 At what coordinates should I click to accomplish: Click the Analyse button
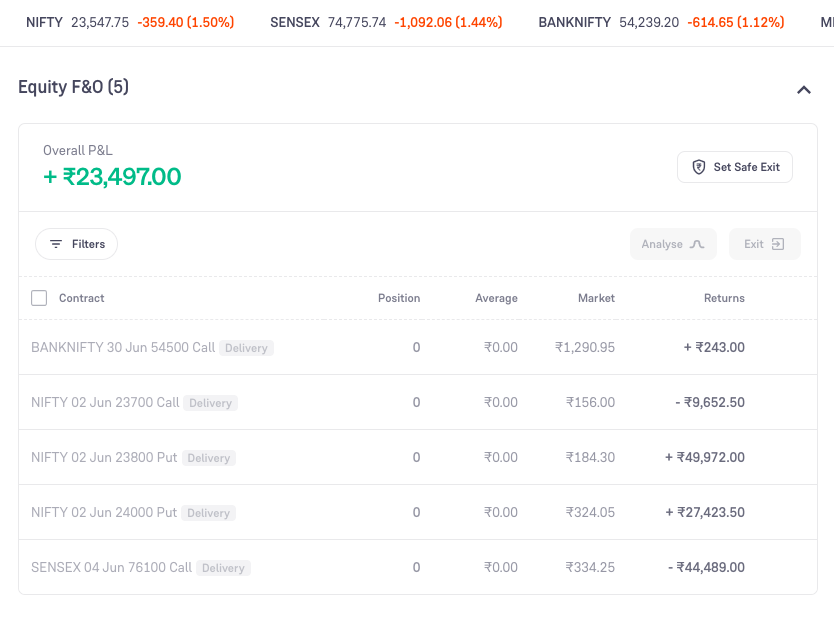[x=673, y=244]
